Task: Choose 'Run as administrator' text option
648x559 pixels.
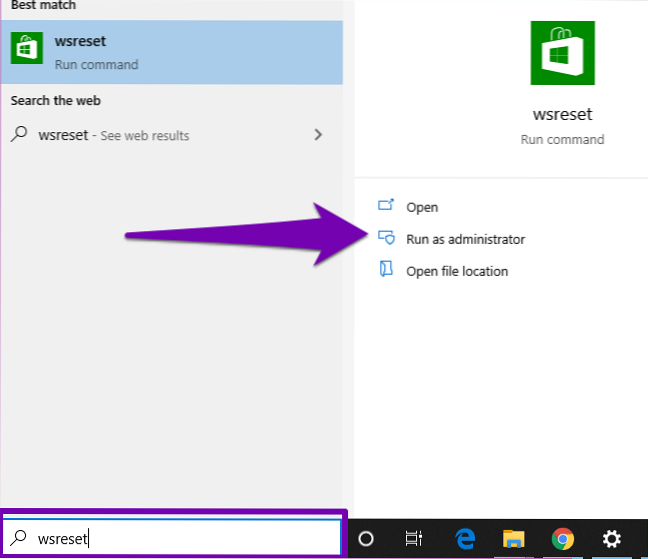Action: point(465,239)
